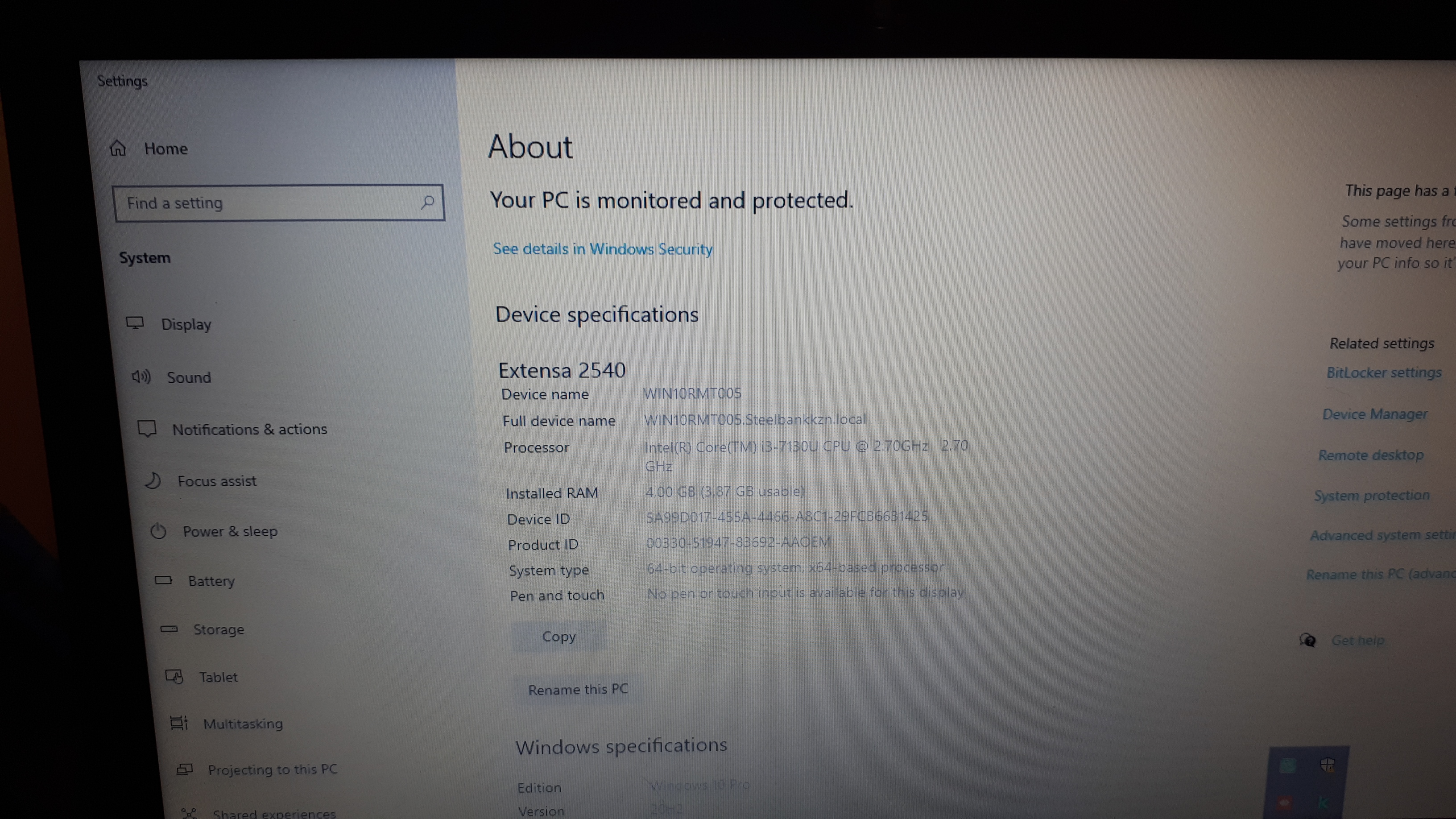This screenshot has height=819, width=1456.
Task: Open Windows Security shield icon in the tray
Action: (1327, 765)
